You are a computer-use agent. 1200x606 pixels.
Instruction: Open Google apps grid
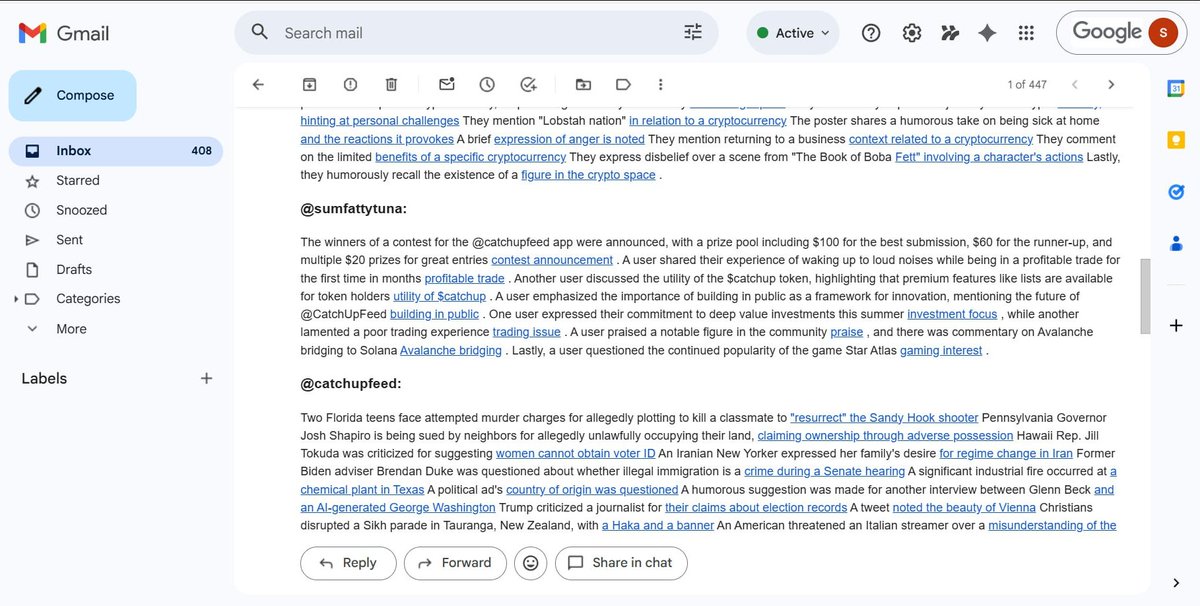[x=1026, y=32]
